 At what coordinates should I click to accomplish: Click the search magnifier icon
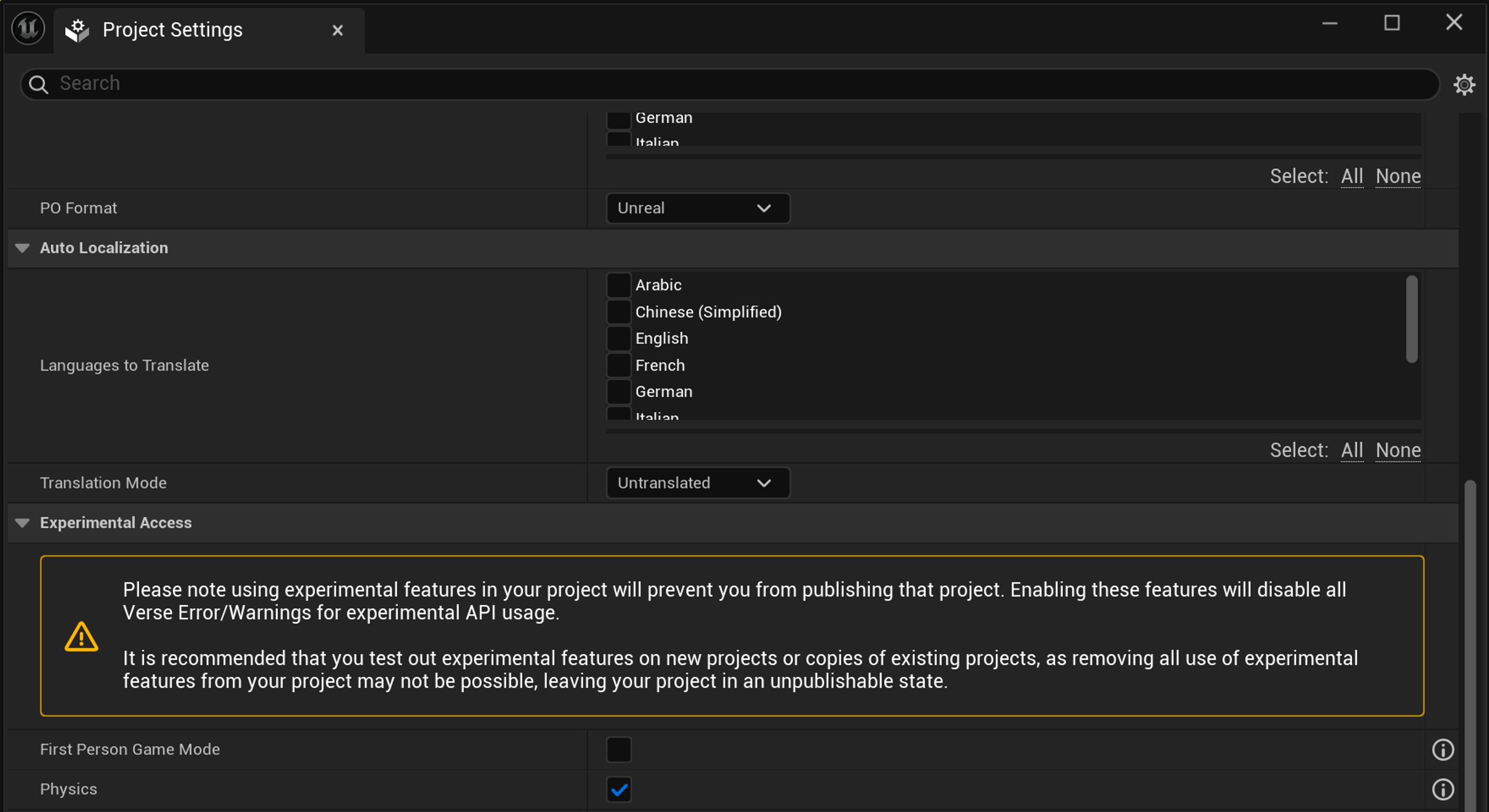(x=39, y=85)
